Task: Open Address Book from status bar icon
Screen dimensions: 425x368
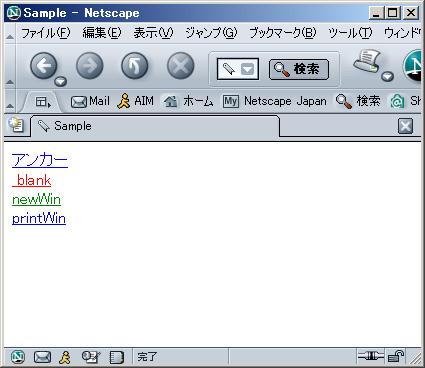Action: 117,357
